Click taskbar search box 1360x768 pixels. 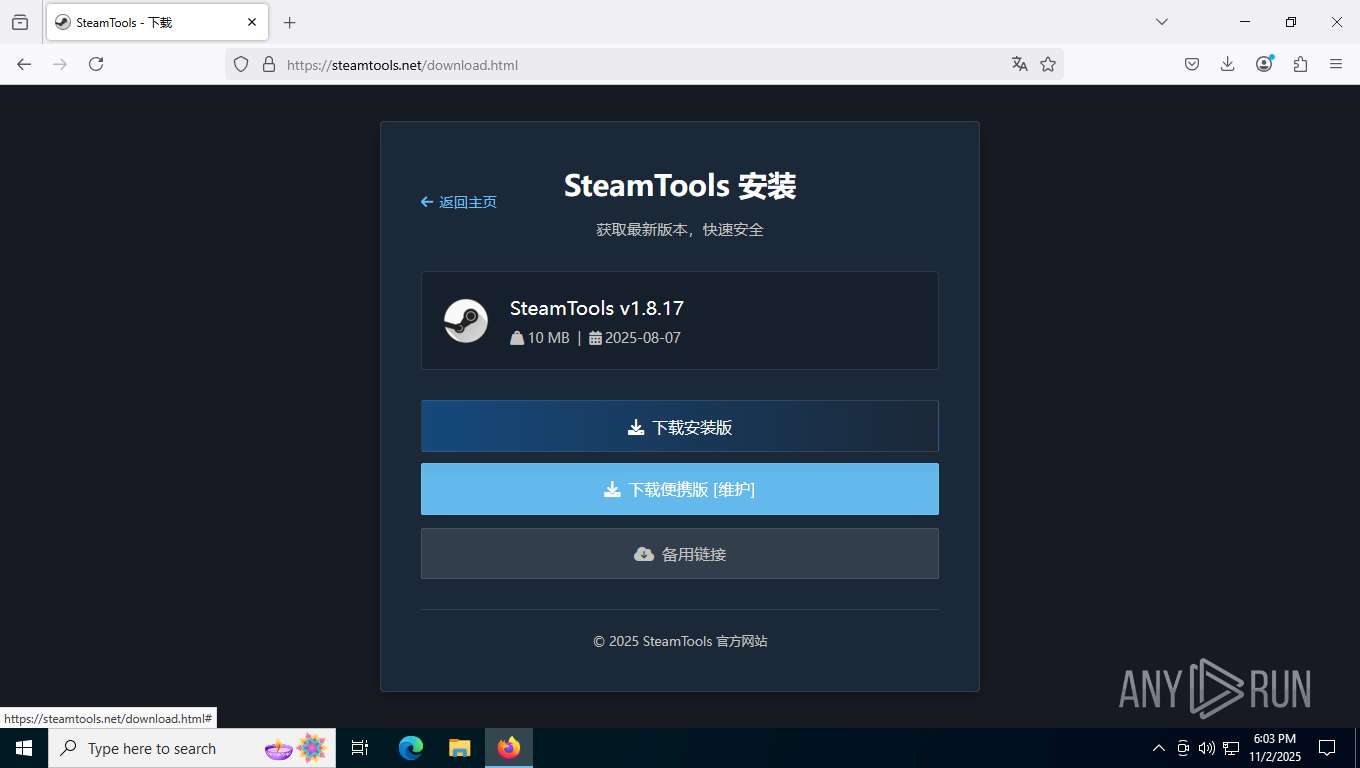[x=192, y=748]
